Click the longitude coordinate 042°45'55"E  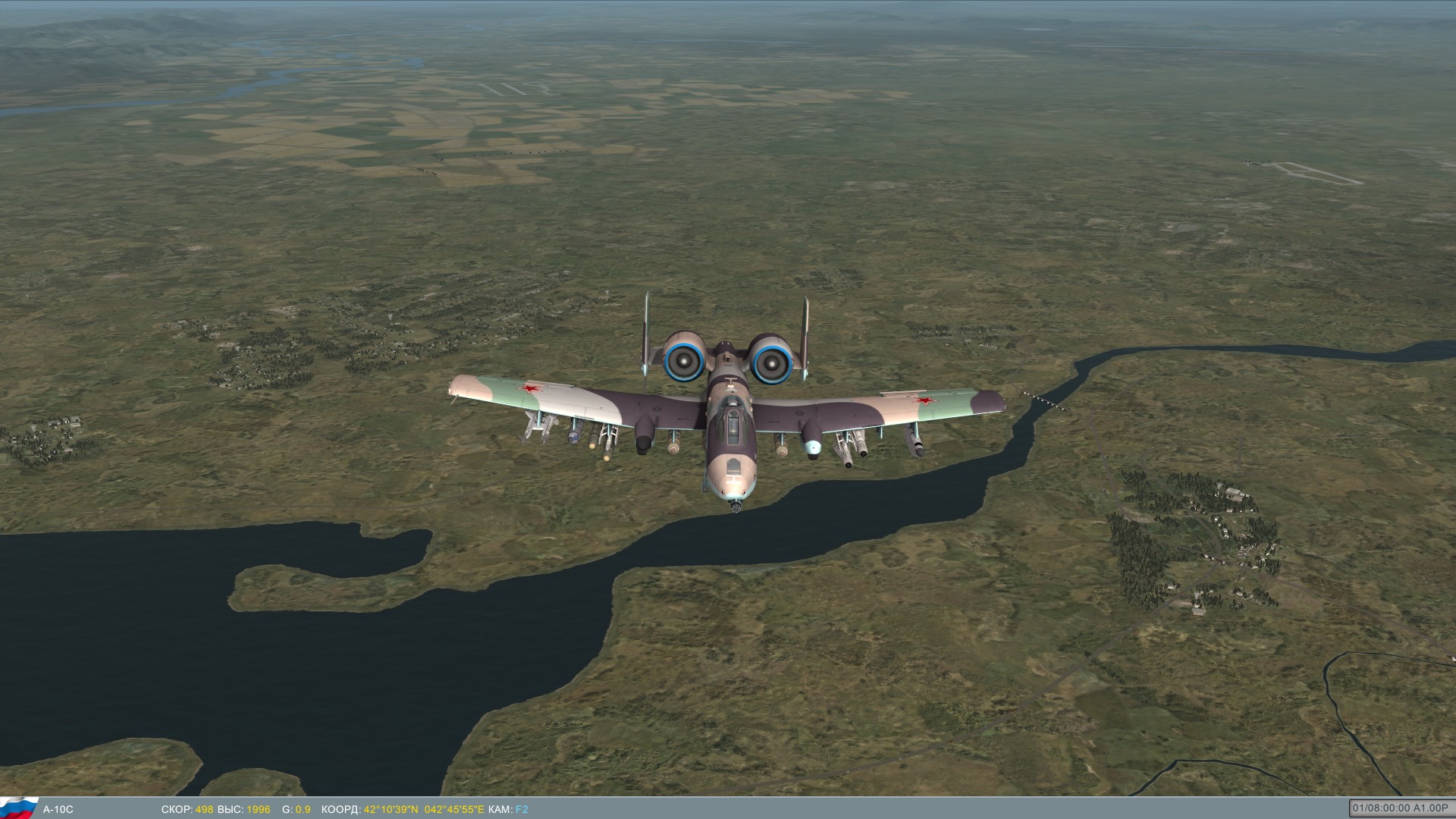click(454, 809)
